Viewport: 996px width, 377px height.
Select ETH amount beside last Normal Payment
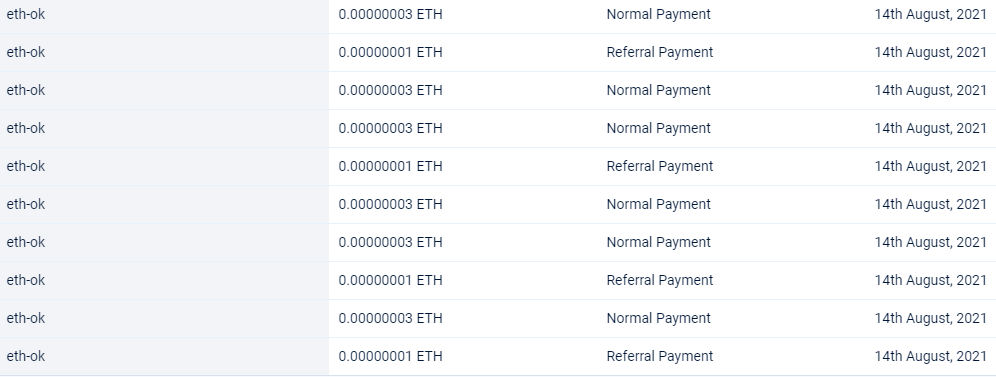point(390,318)
